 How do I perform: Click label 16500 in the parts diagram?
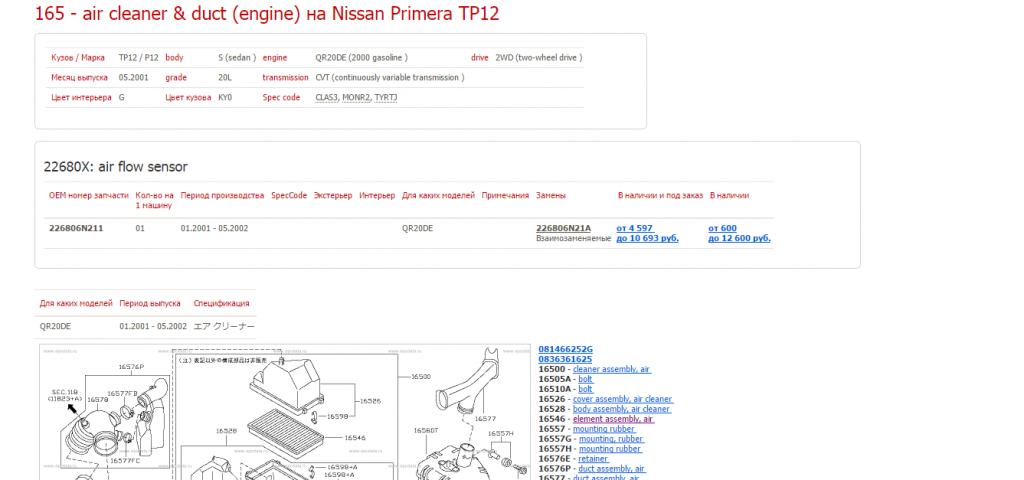[422, 377]
